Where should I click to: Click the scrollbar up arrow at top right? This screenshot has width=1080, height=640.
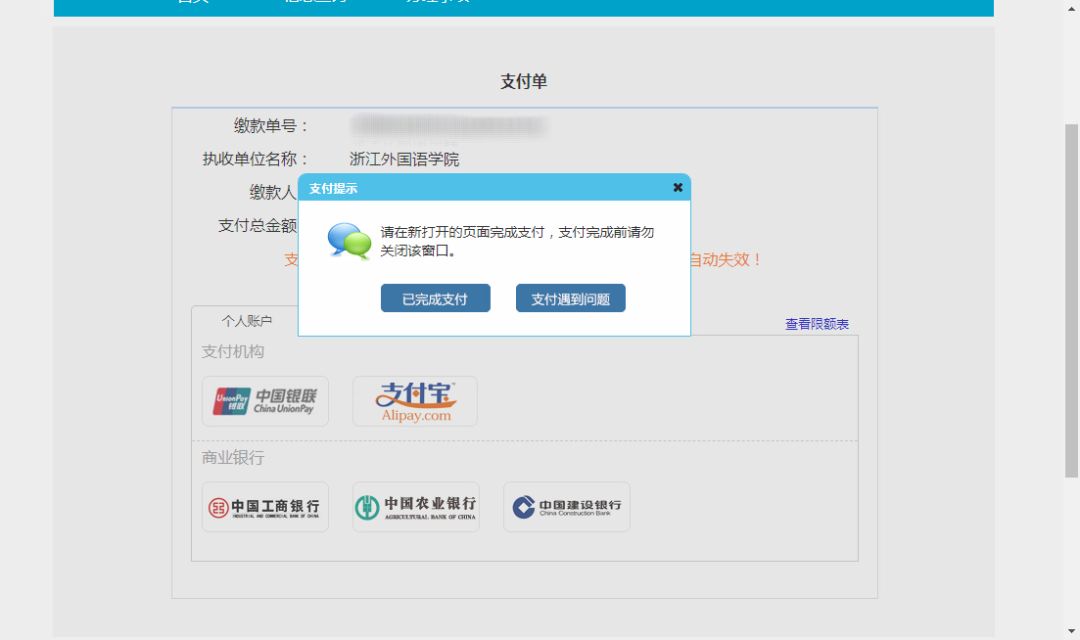[x=1070, y=8]
